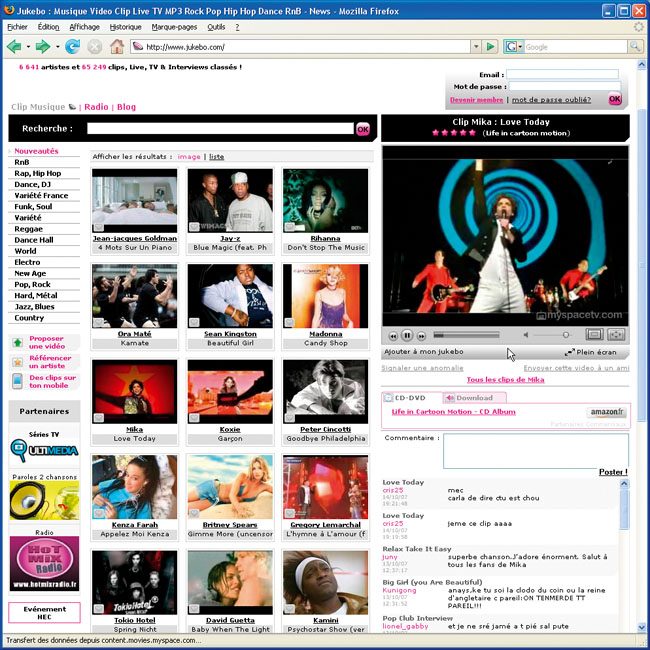
Task: Open the Radio section link
Action: pos(96,107)
